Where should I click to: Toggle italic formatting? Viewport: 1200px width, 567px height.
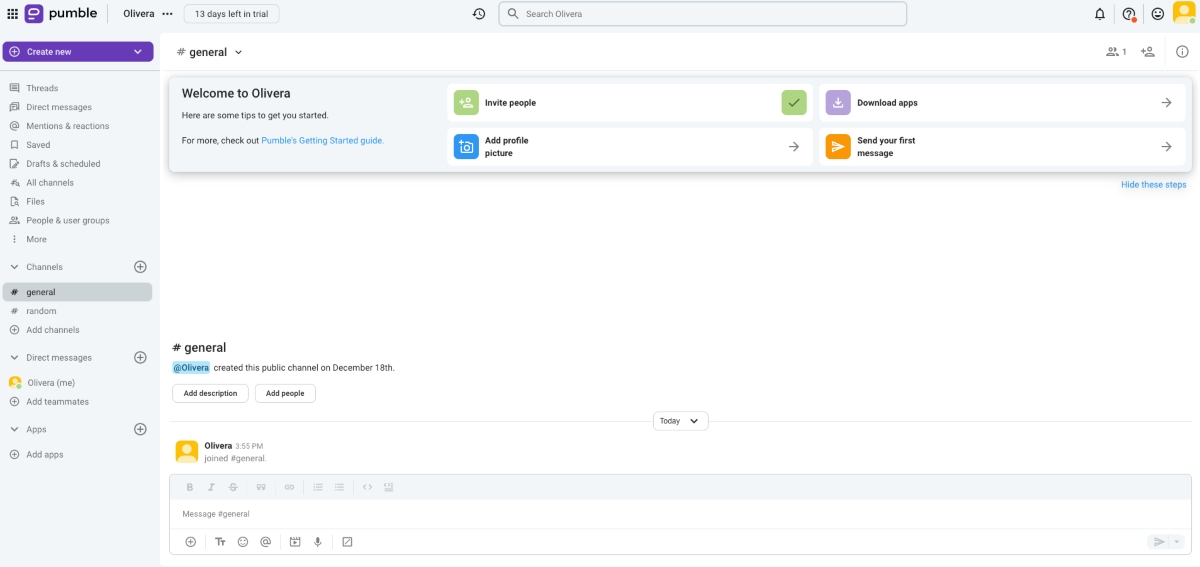[211, 487]
